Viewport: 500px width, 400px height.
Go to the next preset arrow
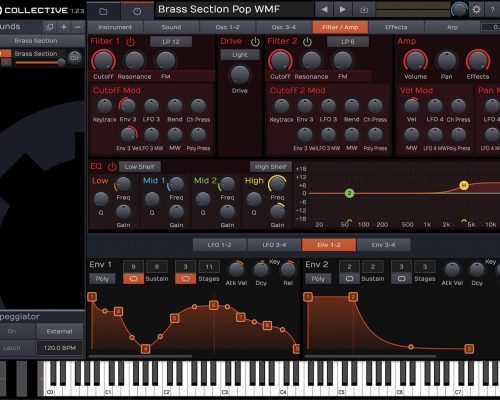tap(342, 10)
